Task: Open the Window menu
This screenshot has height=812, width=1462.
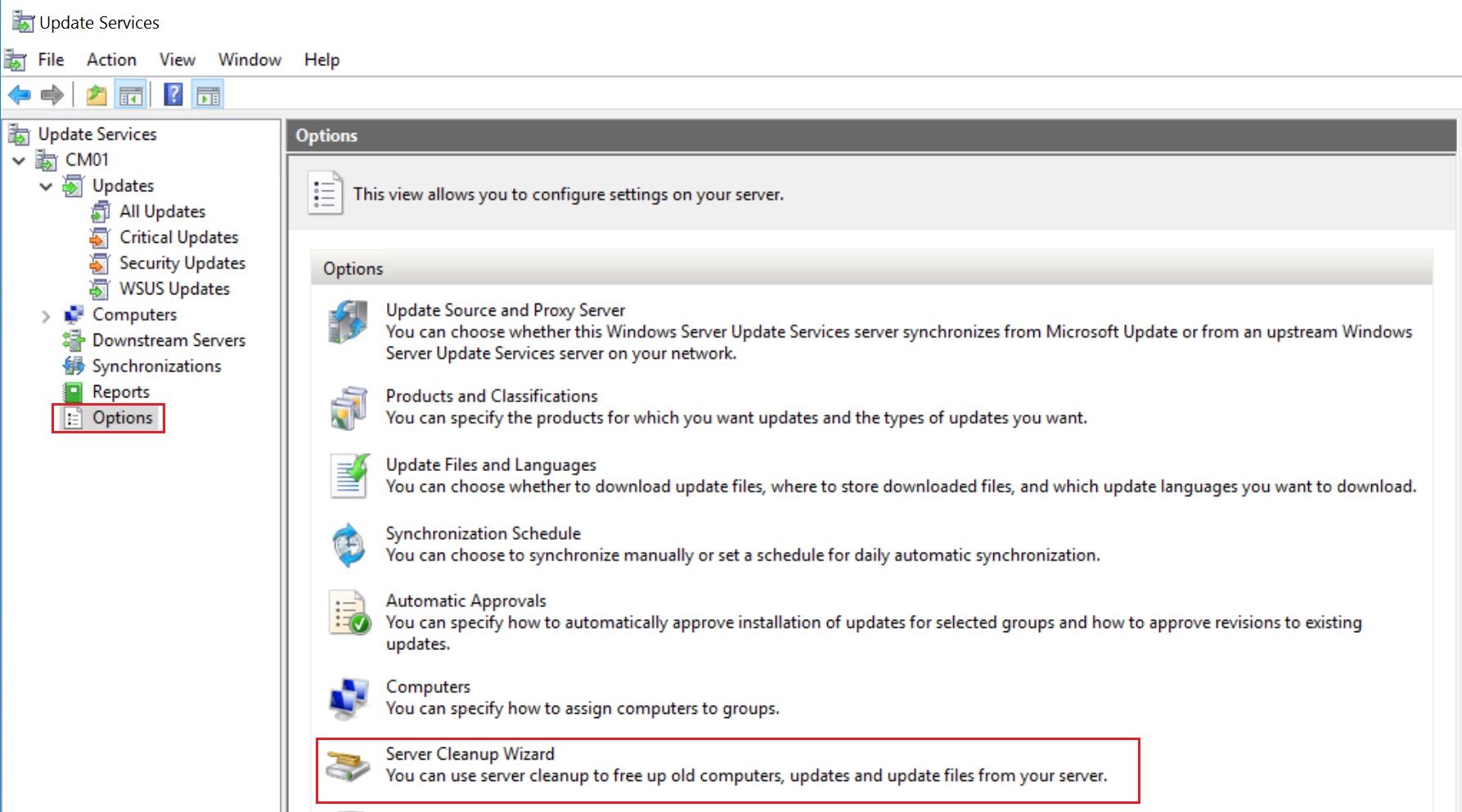Action: coord(250,60)
